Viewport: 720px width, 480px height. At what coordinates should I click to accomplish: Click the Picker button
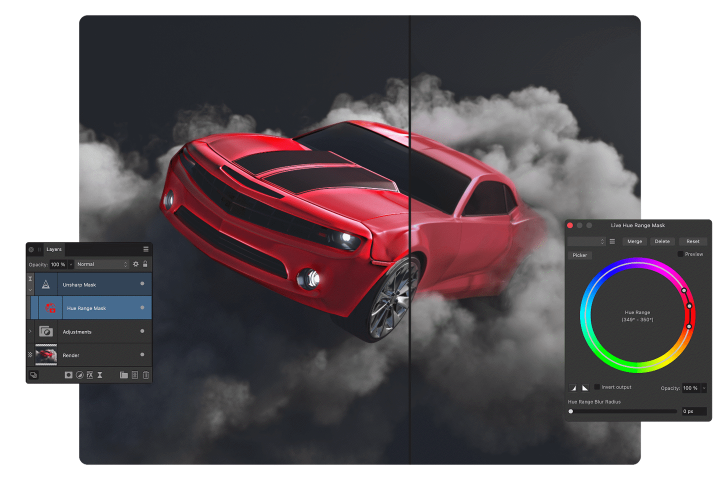pyautogui.click(x=580, y=255)
